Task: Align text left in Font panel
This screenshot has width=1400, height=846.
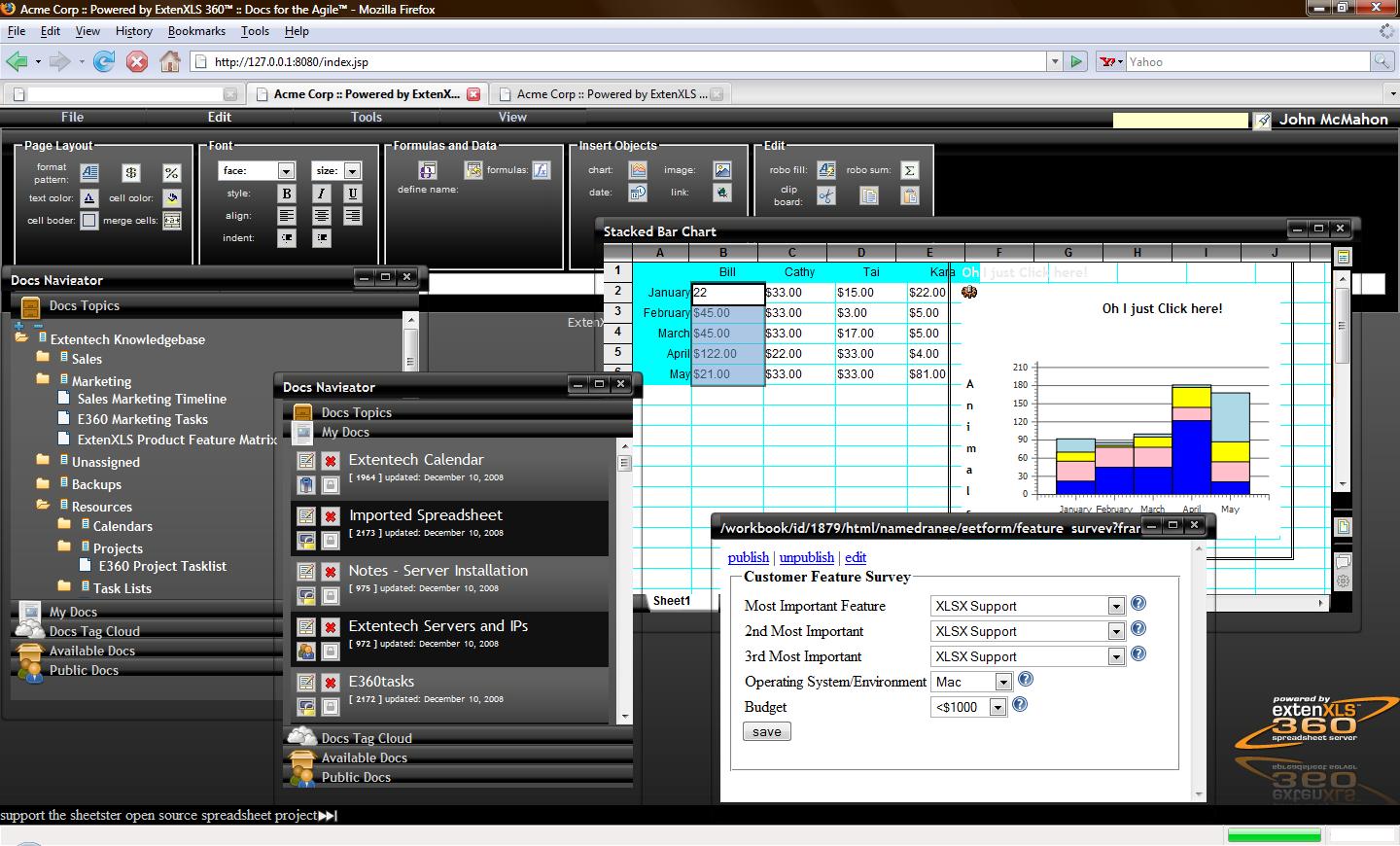Action: click(x=287, y=216)
